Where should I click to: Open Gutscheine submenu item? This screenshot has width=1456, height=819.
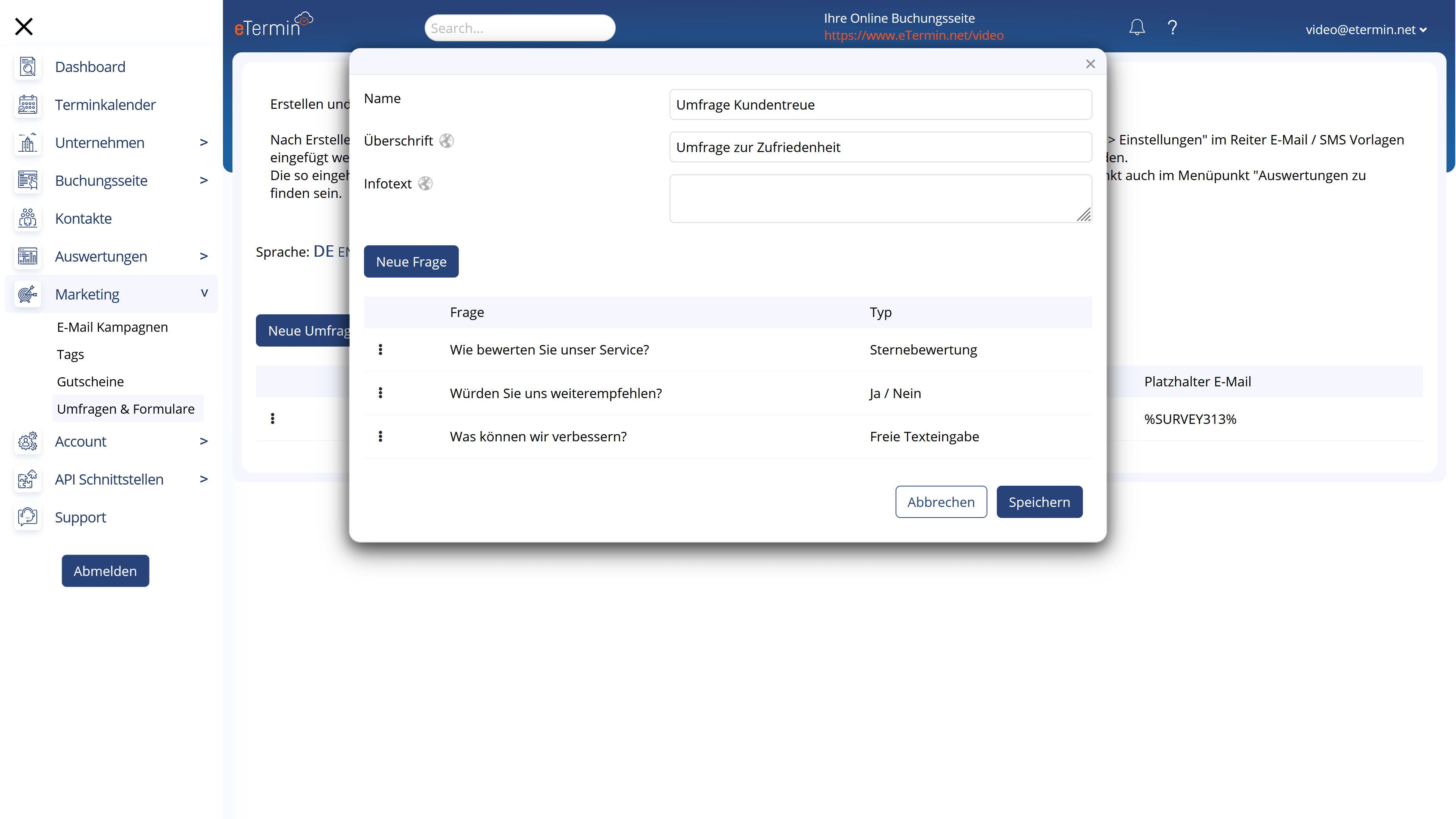click(x=91, y=381)
